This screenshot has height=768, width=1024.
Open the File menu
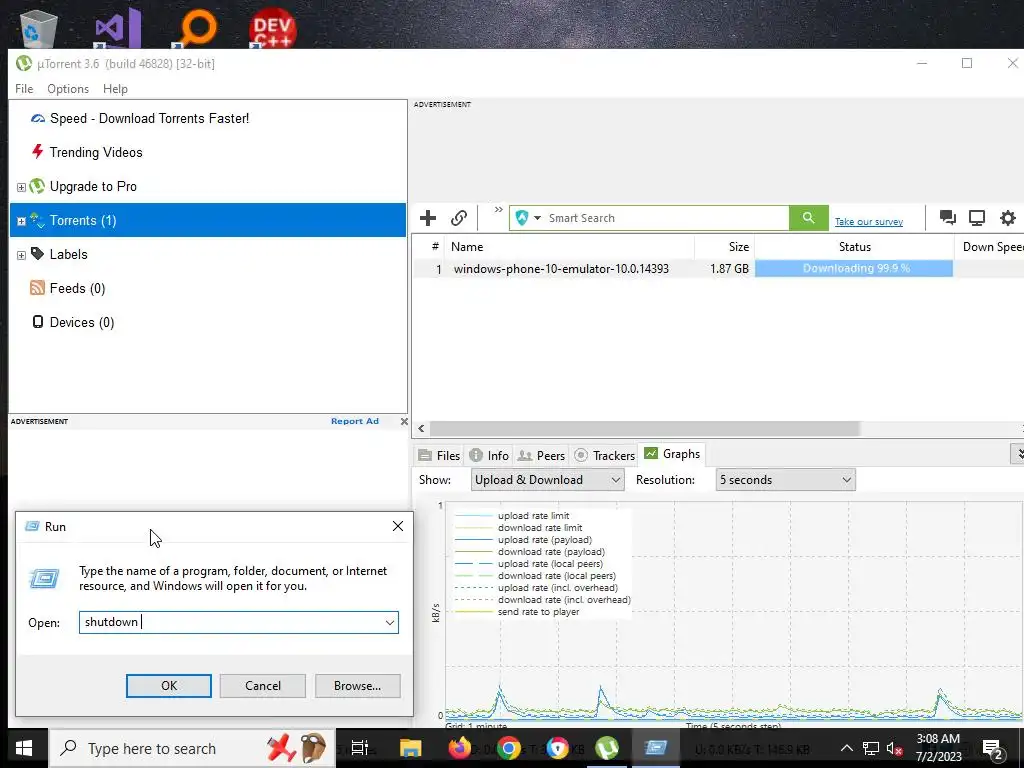pyautogui.click(x=24, y=89)
